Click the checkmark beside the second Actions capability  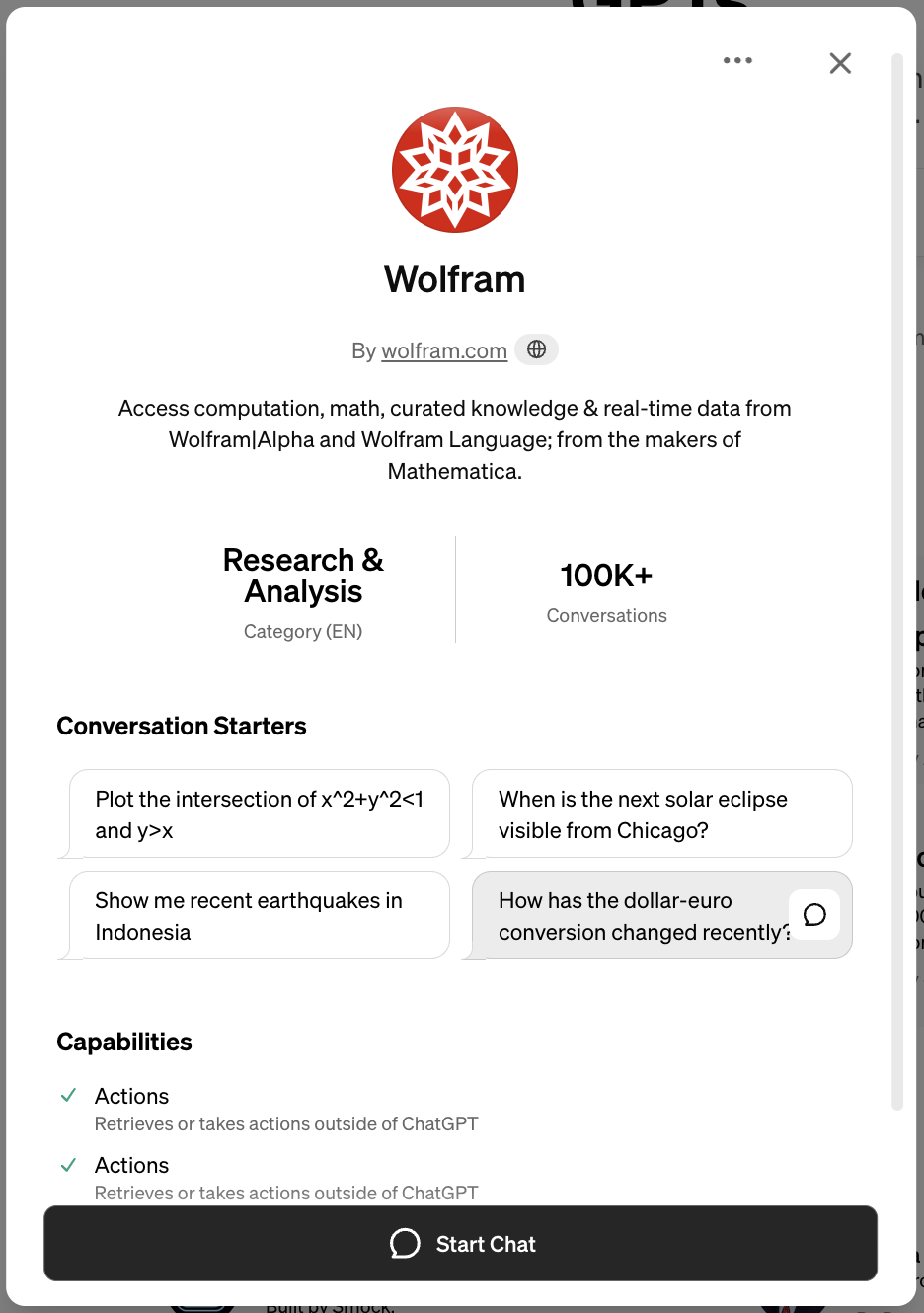click(x=68, y=1165)
